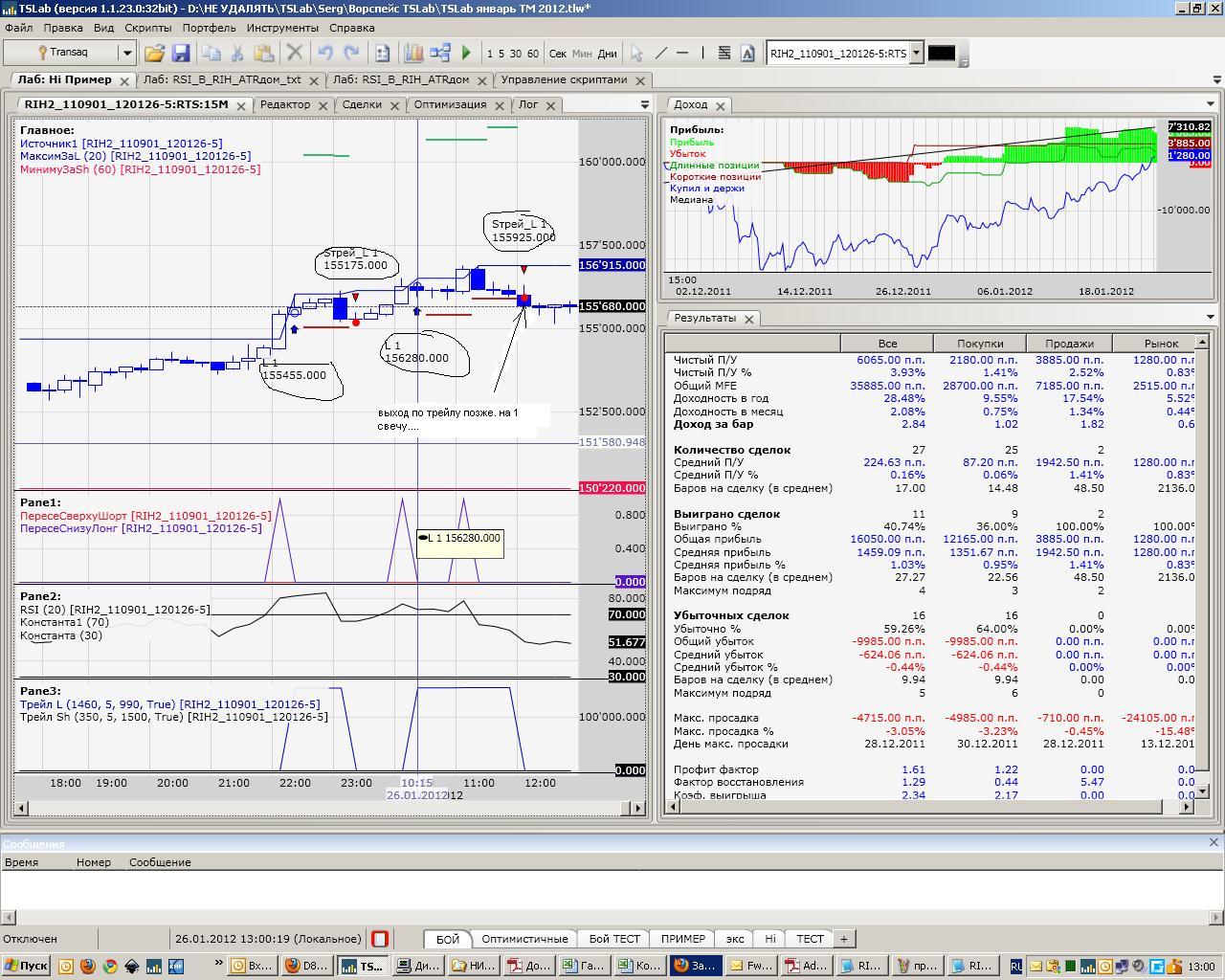The width and height of the screenshot is (1225, 980).
Task: Toggle the 'Дни' timeframe interval
Action: 607,54
